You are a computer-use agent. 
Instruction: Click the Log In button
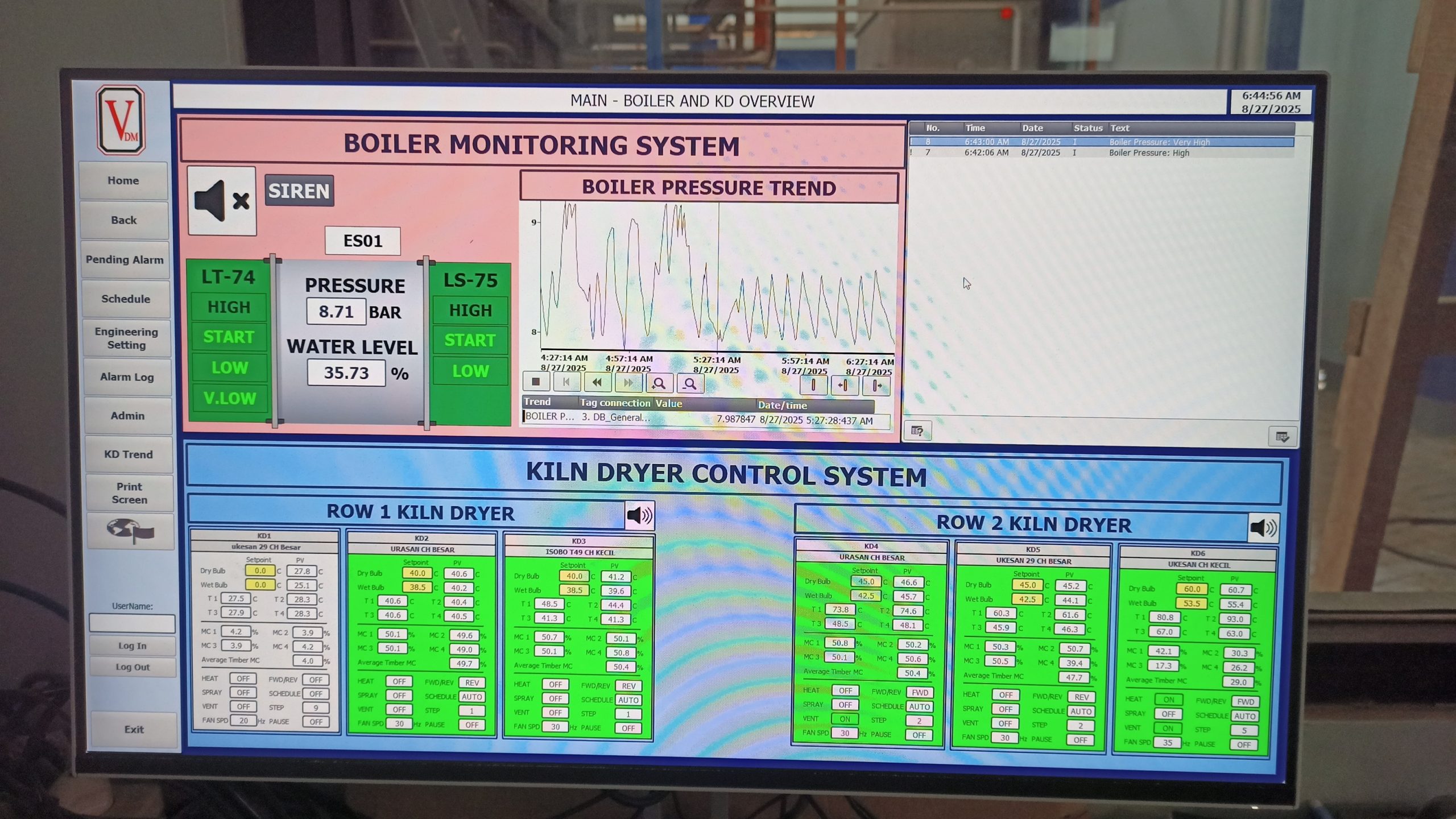(133, 646)
